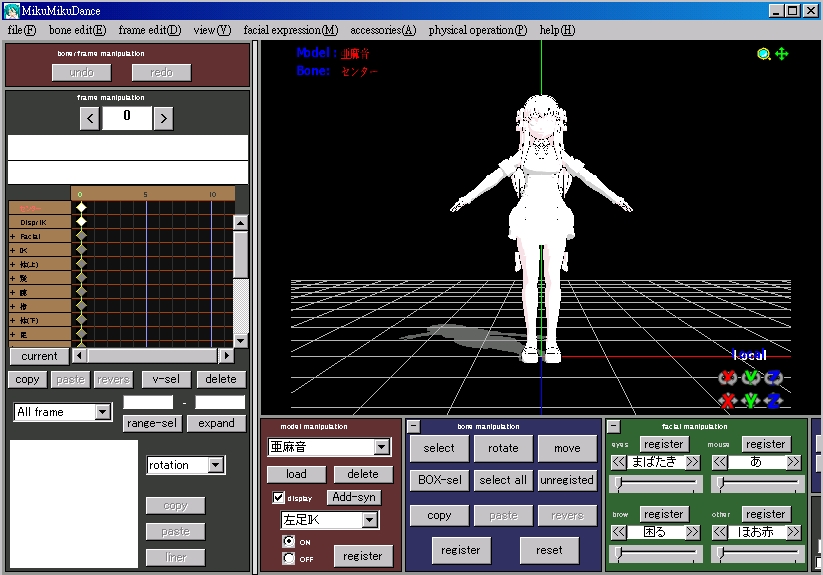Previous brow morph with << arrow

click(x=618, y=533)
